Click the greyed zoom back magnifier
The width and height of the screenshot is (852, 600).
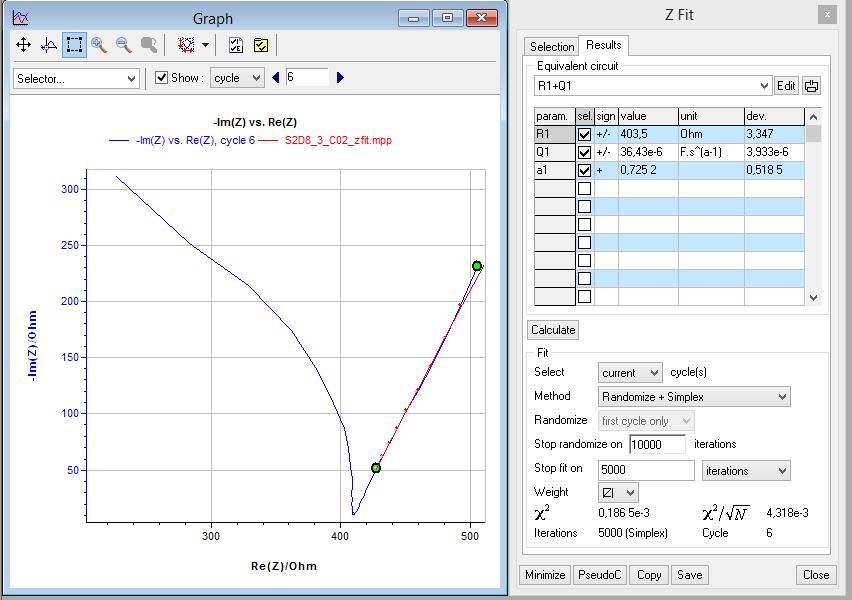coord(148,45)
